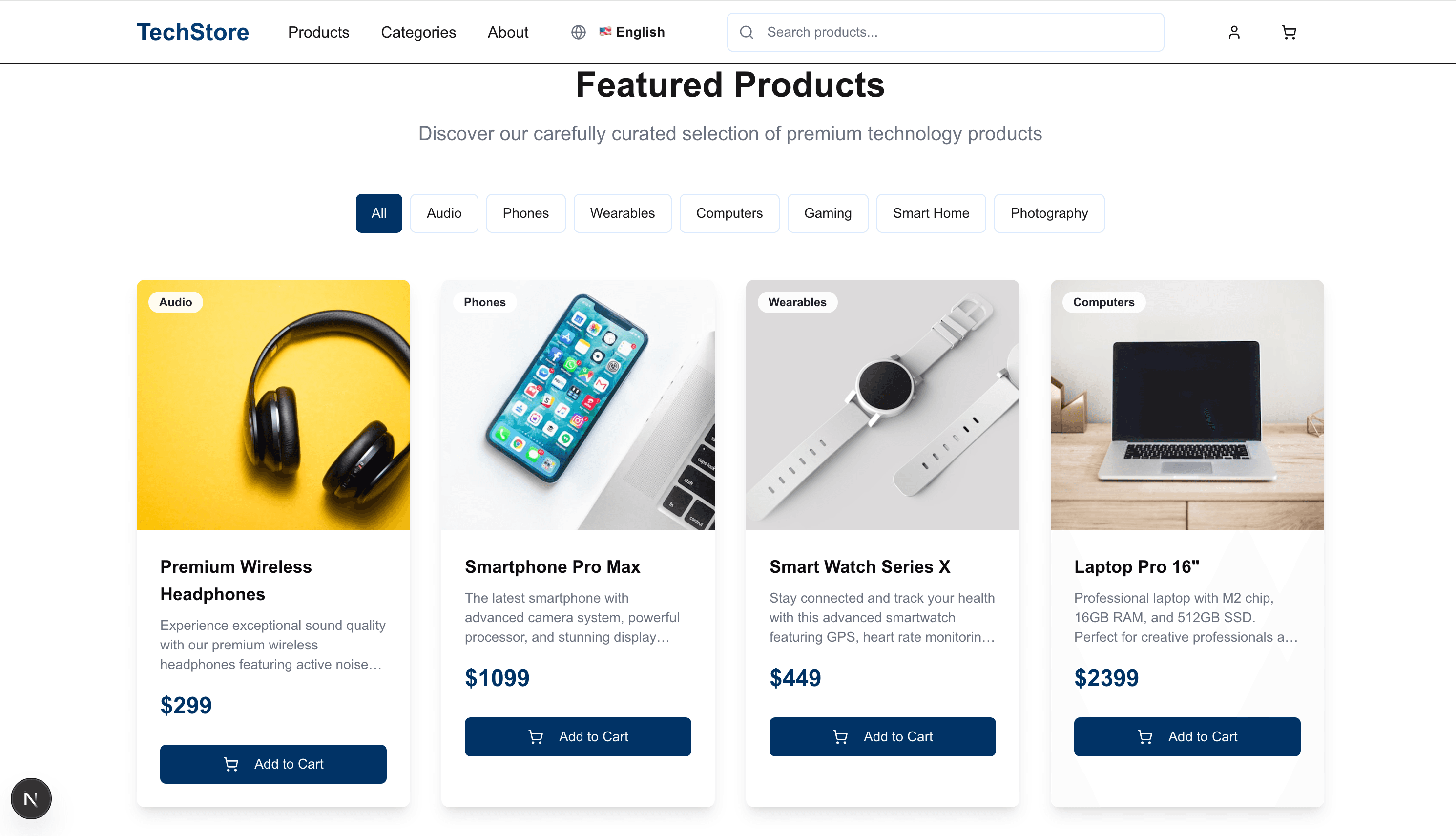
Task: Add the Smartphone Pro Max to cart
Action: coord(578,737)
